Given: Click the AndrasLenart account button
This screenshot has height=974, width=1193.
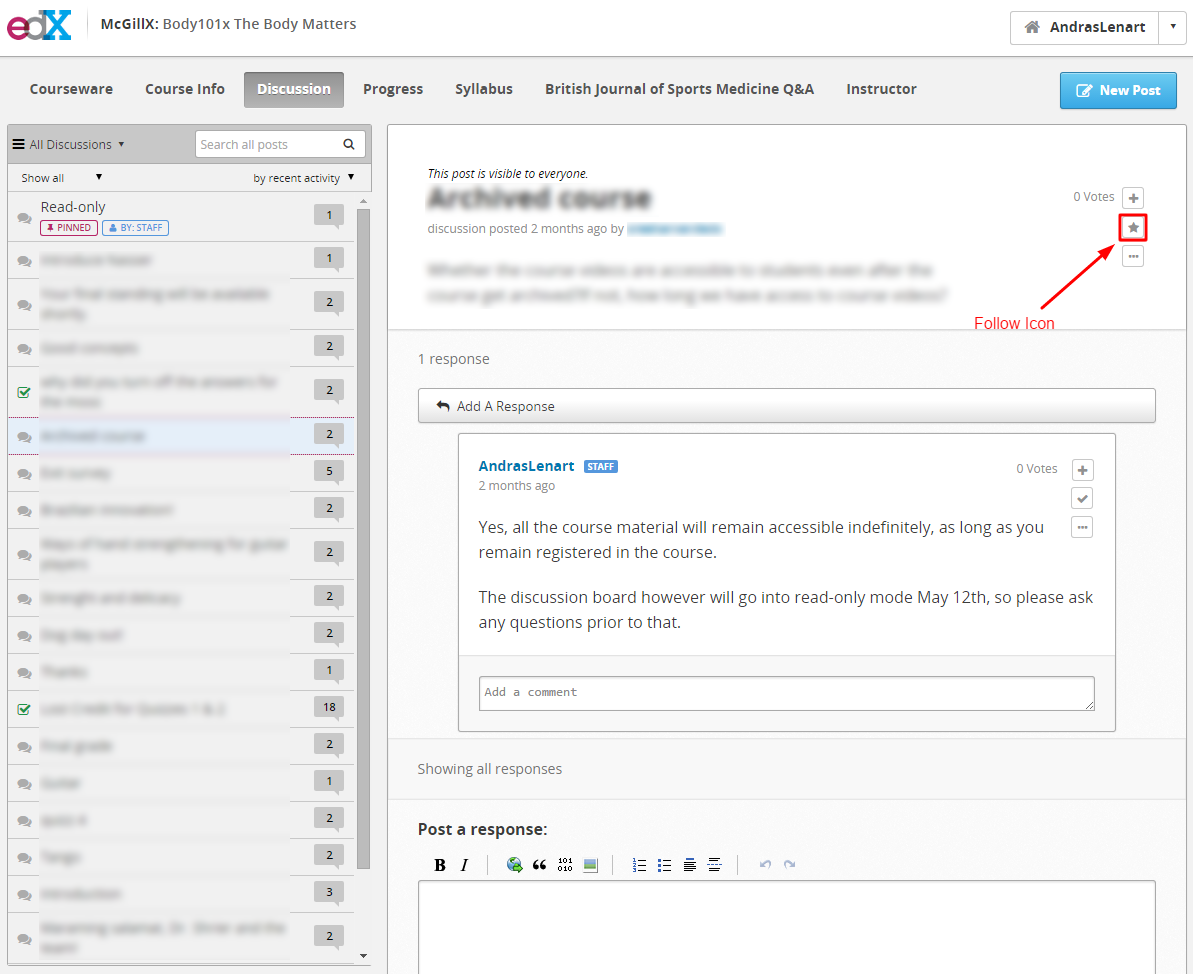Looking at the screenshot, I should 1084,27.
